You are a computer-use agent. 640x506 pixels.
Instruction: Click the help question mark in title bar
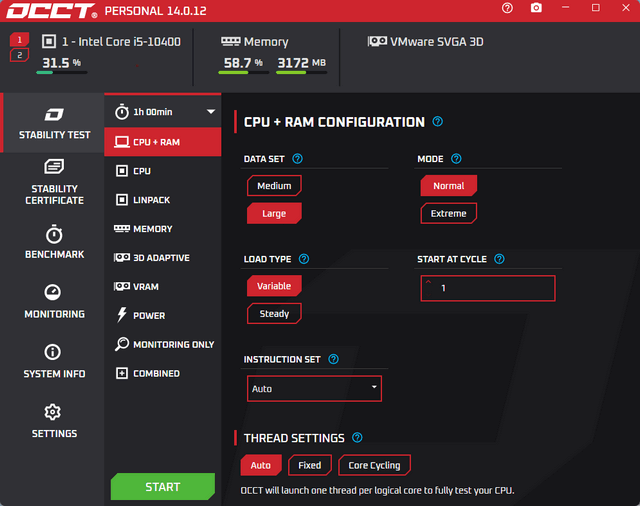click(508, 8)
